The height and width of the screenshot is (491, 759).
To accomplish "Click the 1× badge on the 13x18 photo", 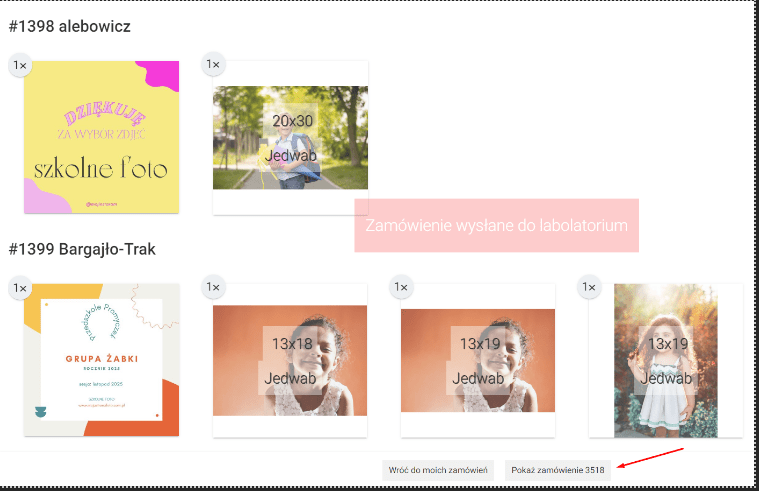I will click(x=213, y=288).
